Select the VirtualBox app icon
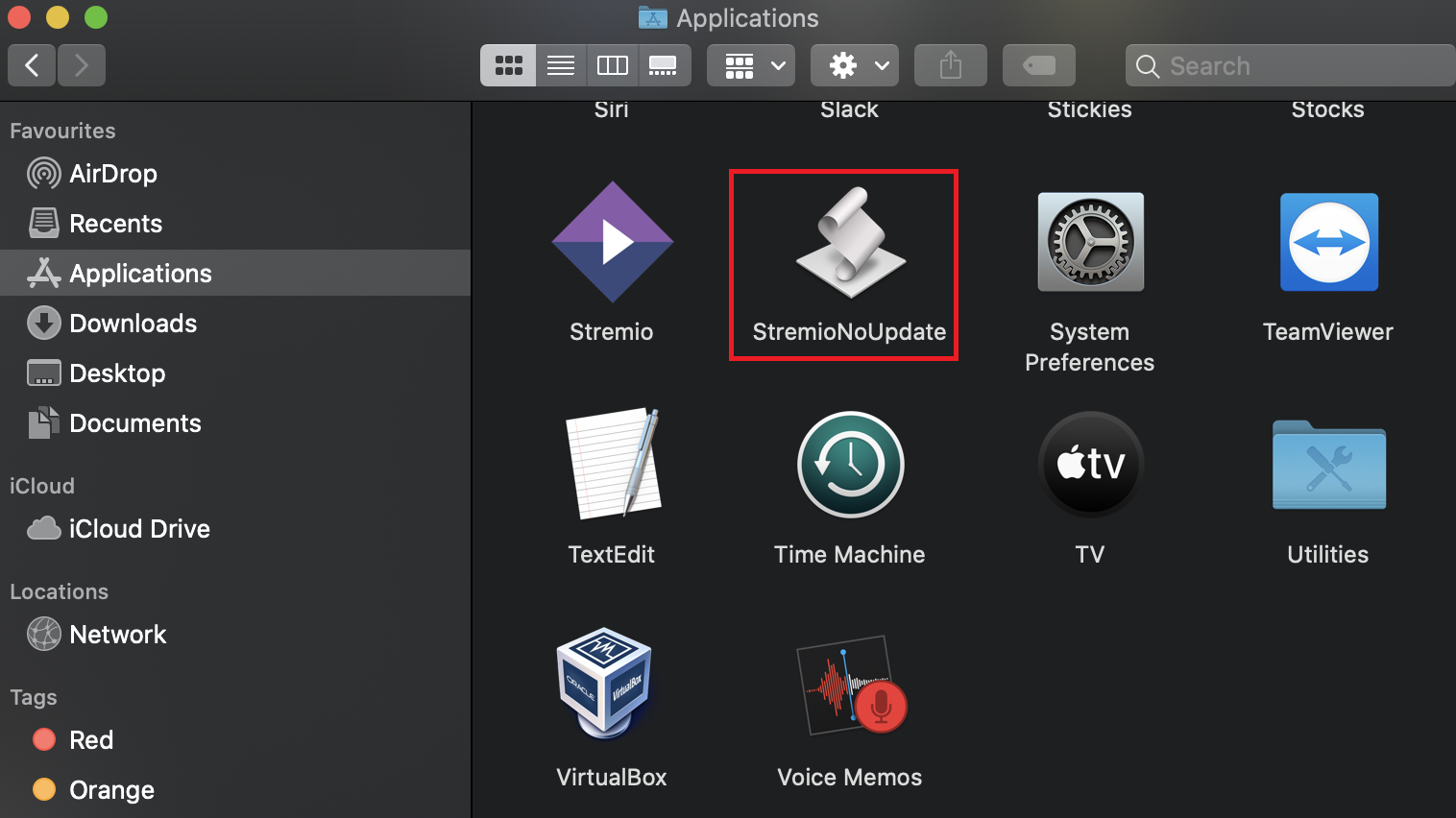The height and width of the screenshot is (818, 1456). coord(605,684)
